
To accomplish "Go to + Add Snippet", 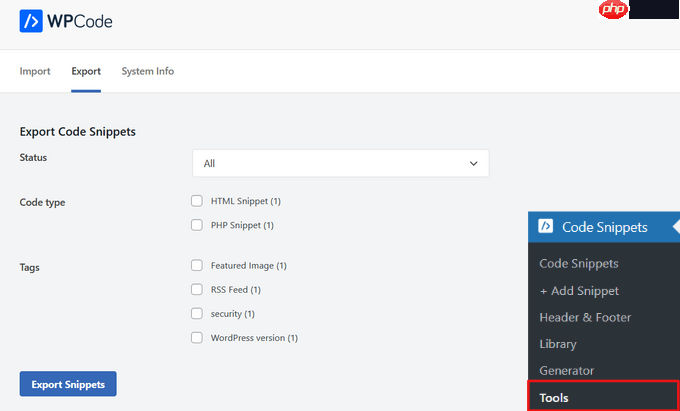I will pos(579,291).
